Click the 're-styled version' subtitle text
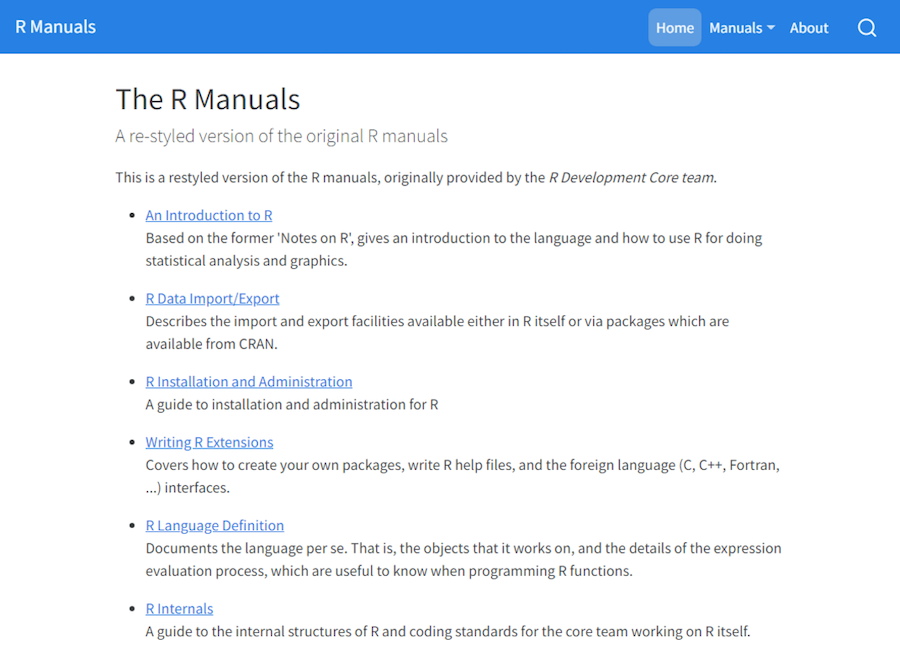Image resolution: width=900 pixels, height=667 pixels. pos(282,136)
